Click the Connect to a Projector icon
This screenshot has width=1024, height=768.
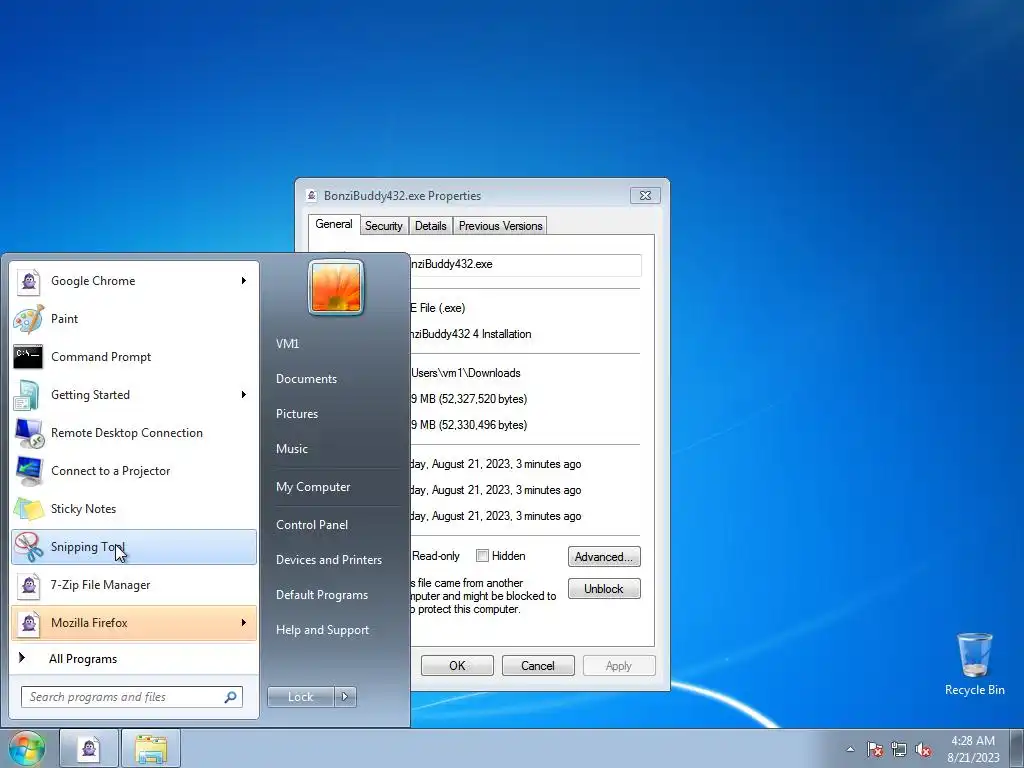click(29, 470)
